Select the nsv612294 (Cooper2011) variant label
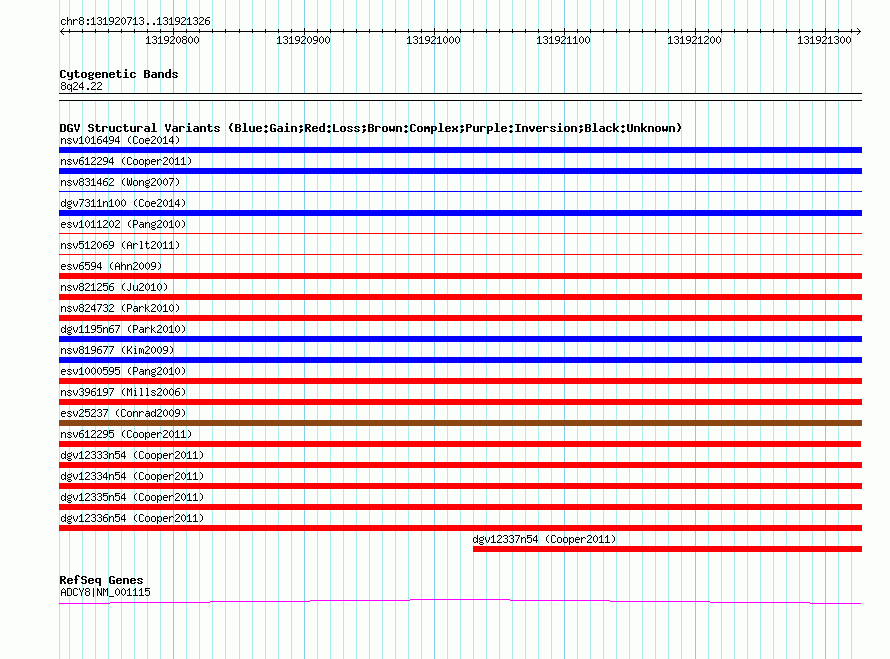 126,161
